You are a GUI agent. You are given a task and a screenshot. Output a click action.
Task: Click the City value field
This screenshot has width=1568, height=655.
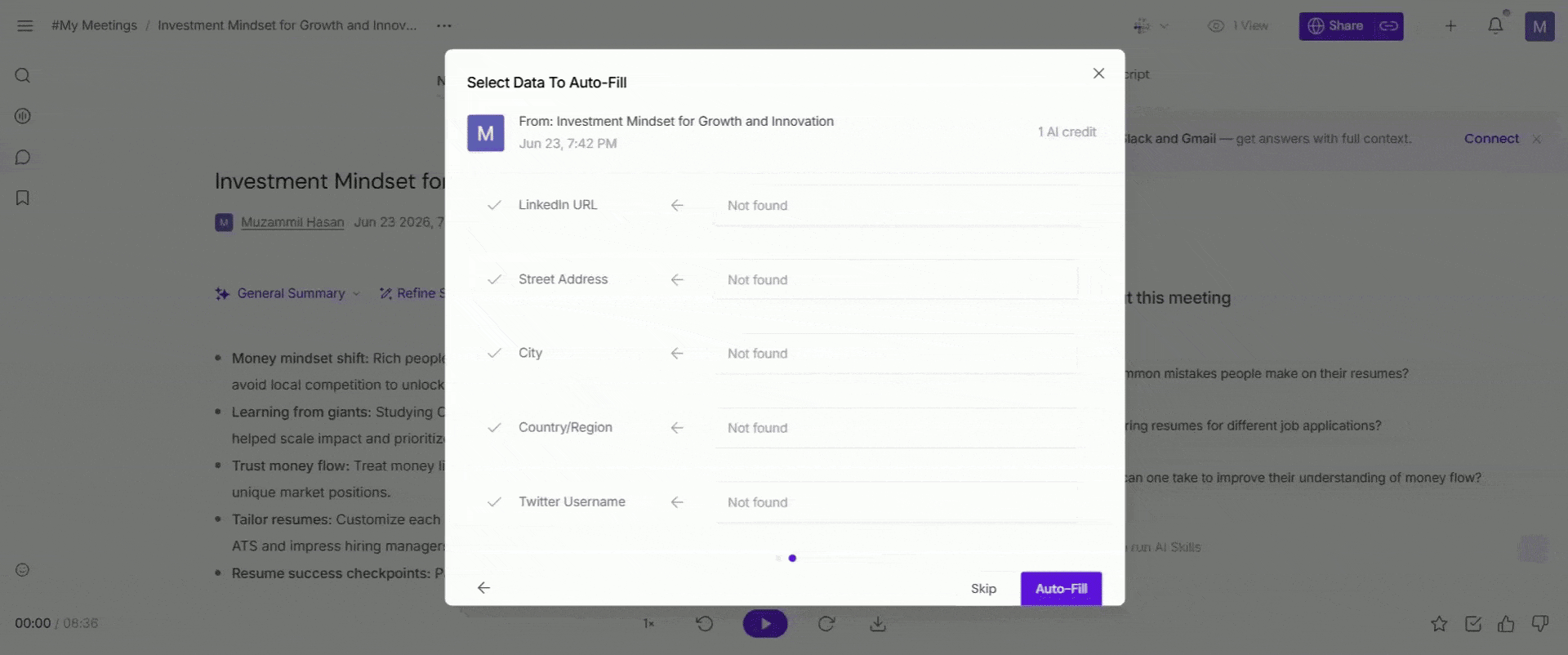896,354
